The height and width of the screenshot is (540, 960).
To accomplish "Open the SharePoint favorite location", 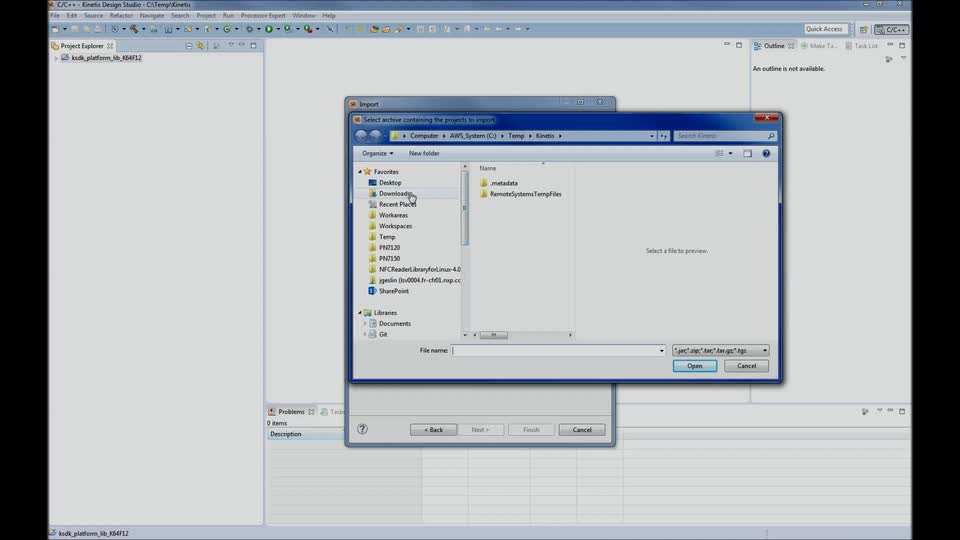I will coord(393,291).
